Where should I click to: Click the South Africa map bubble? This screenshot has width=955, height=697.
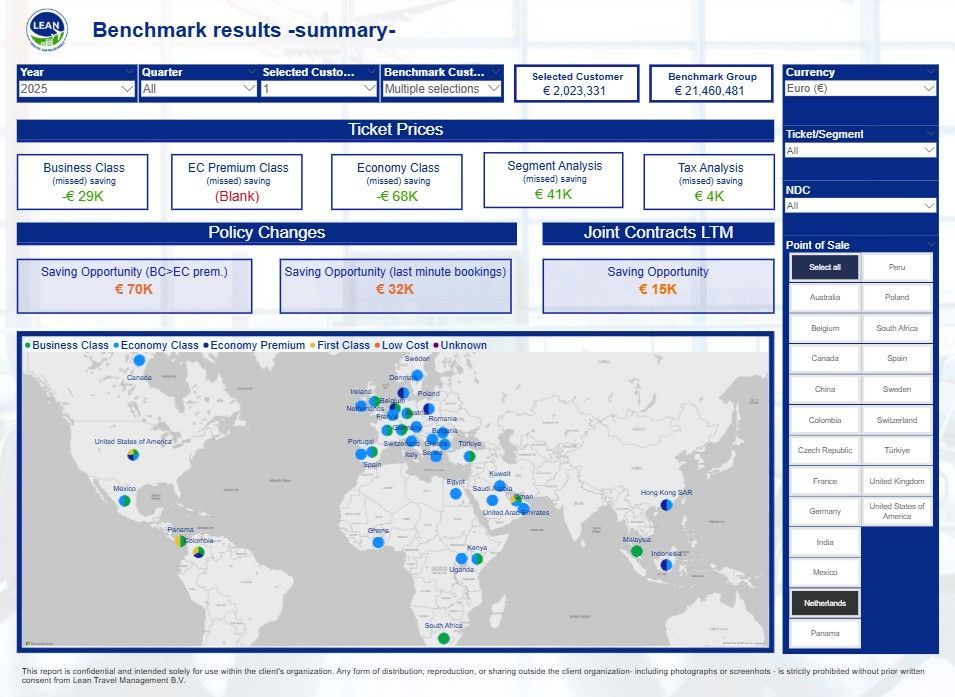pyautogui.click(x=443, y=638)
